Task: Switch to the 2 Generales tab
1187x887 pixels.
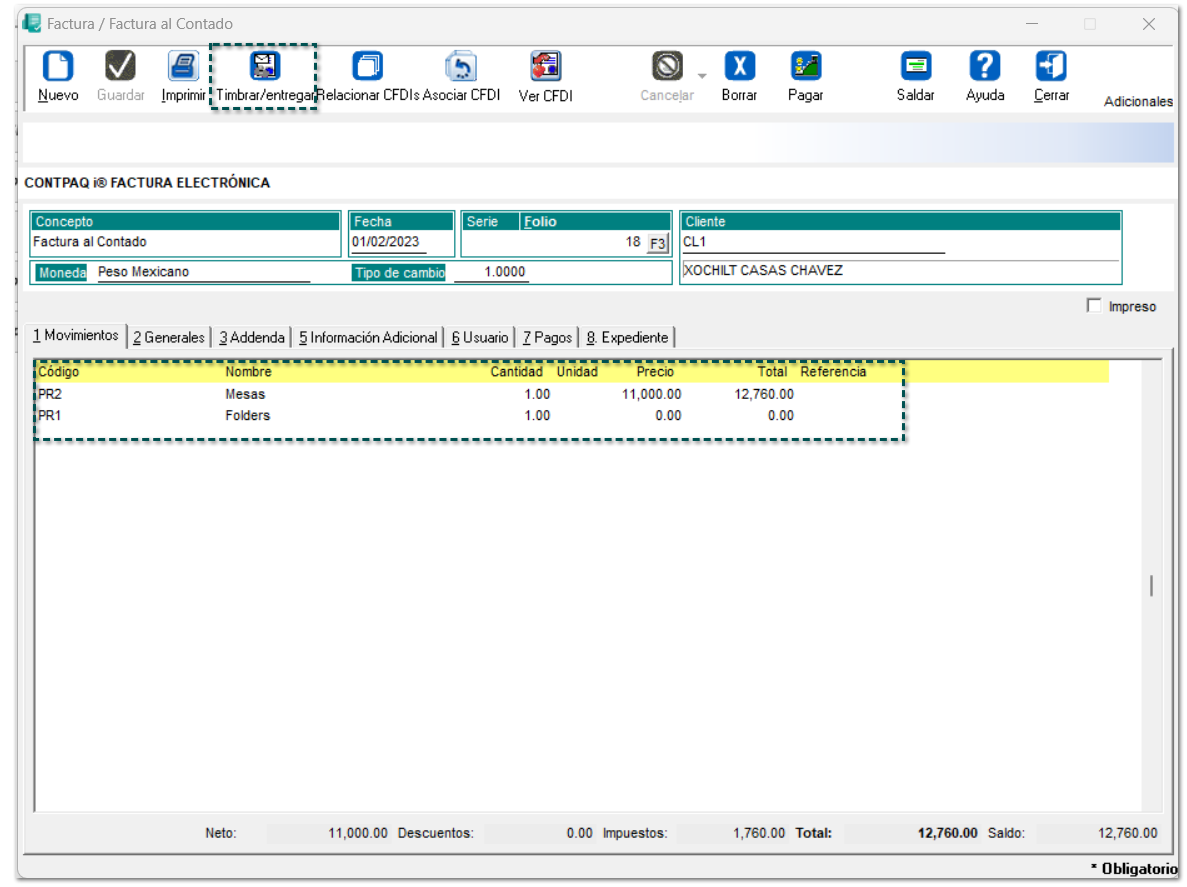Action: pos(169,338)
